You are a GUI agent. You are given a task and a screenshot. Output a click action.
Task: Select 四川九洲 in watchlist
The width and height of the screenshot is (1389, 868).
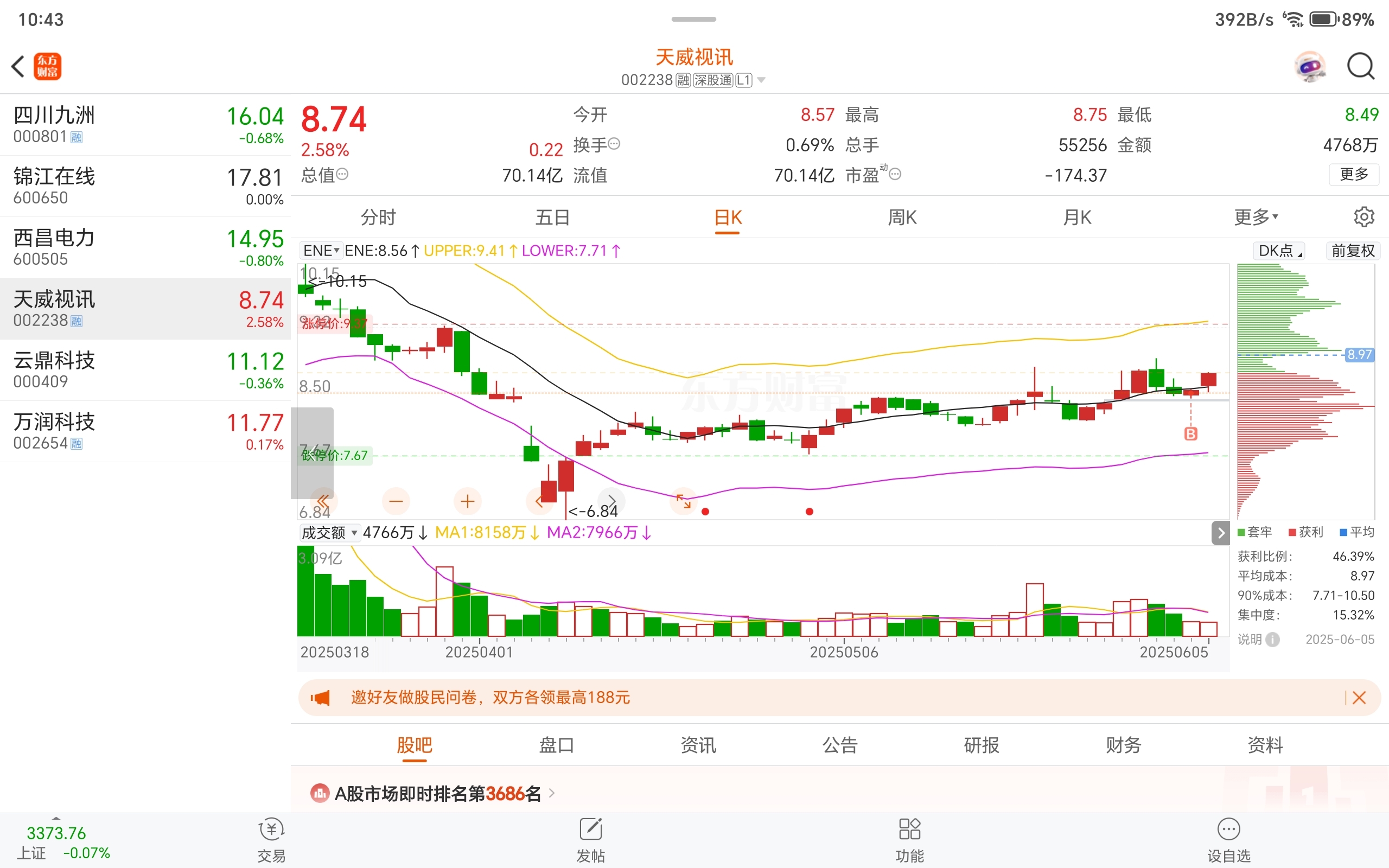tap(145, 125)
